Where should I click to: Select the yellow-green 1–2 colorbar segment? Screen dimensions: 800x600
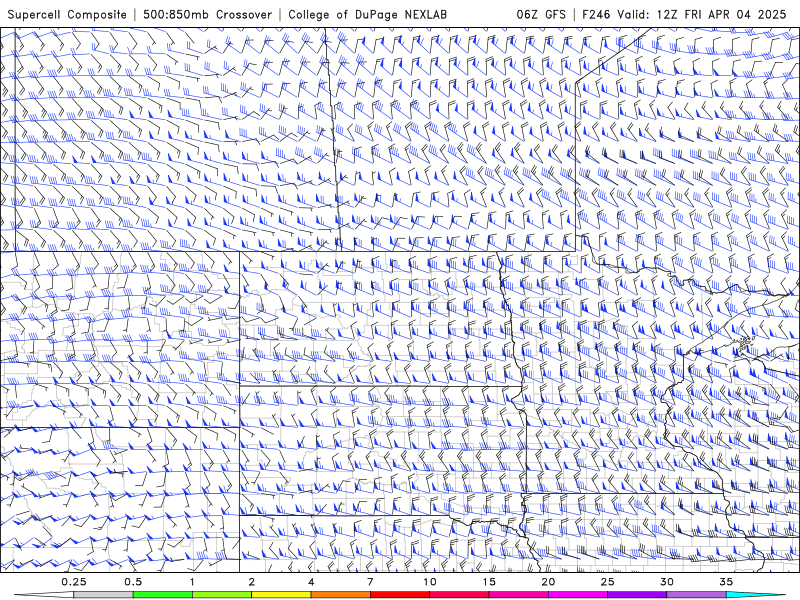click(x=222, y=595)
